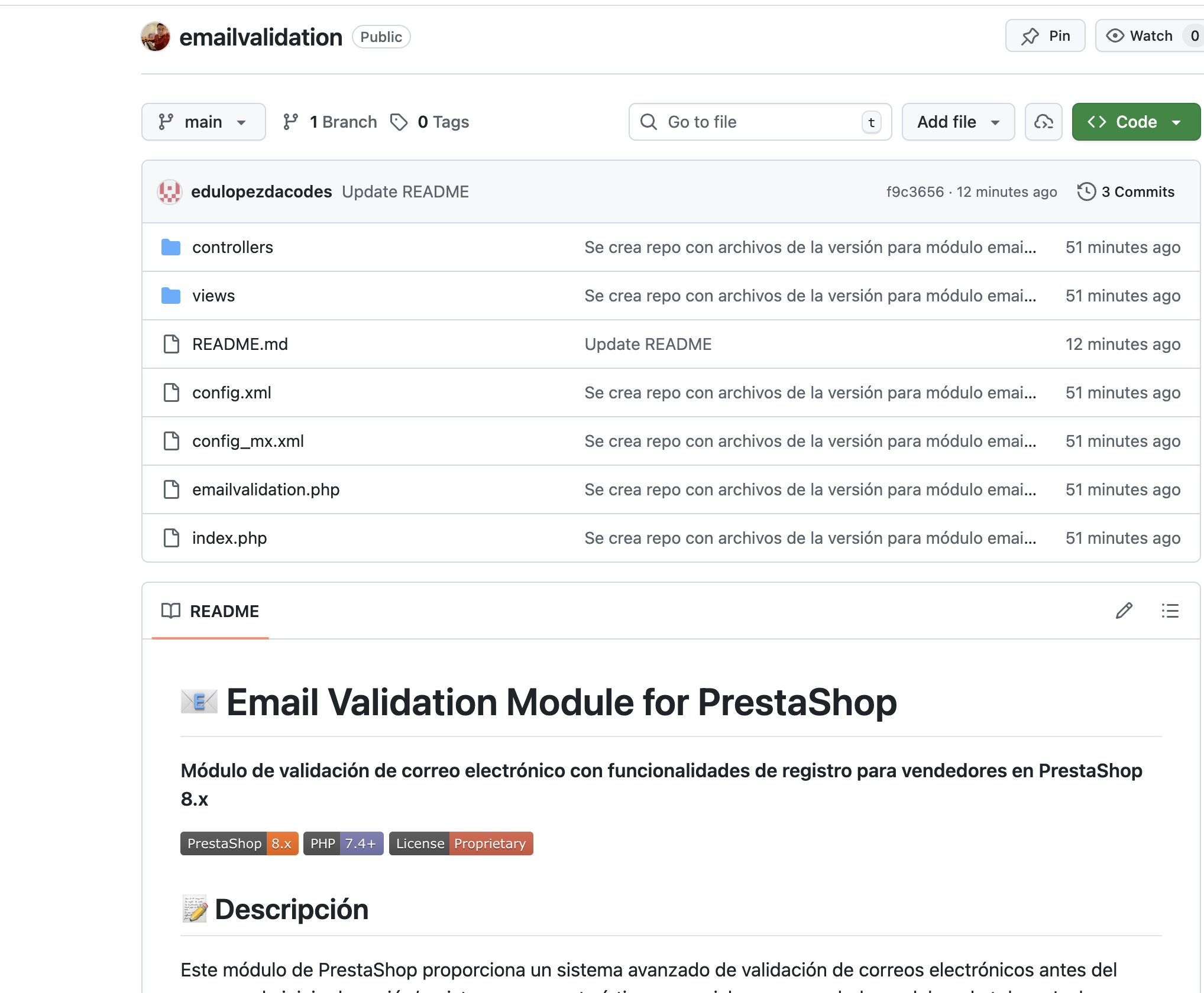Click the clone-in-desktop cloud icon
1204x993 pixels.
[x=1043, y=122]
